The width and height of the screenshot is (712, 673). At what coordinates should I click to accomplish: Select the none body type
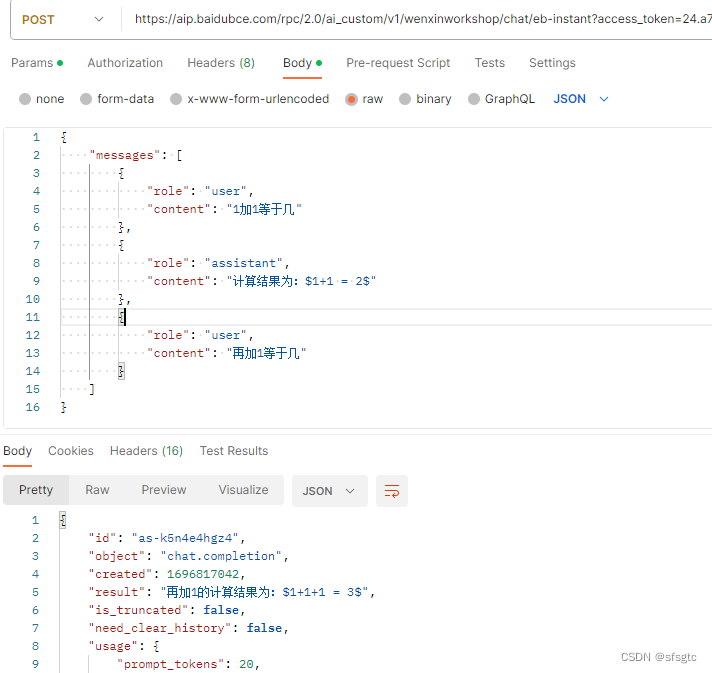pyautogui.click(x=42, y=99)
